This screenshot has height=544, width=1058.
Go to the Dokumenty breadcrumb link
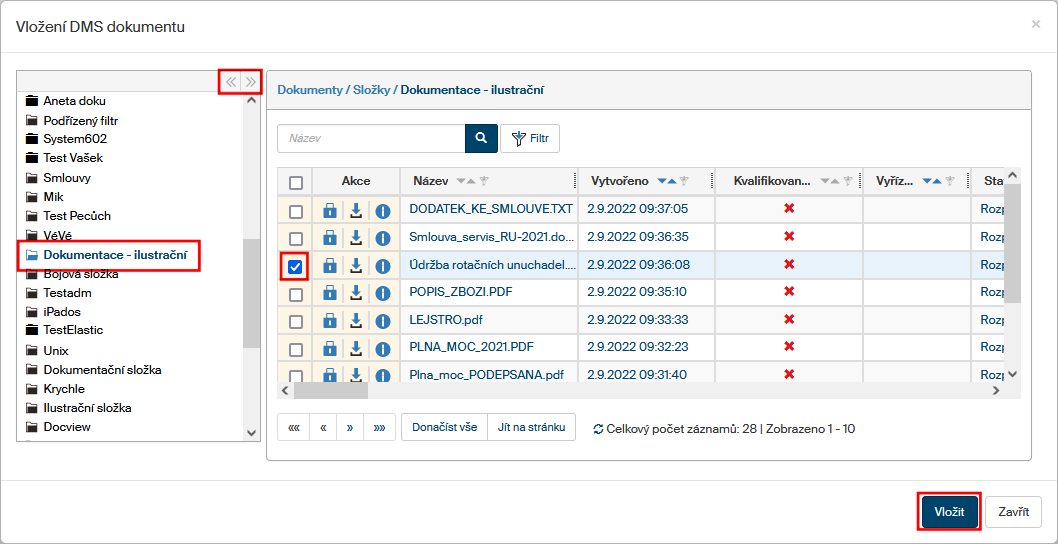pos(309,90)
